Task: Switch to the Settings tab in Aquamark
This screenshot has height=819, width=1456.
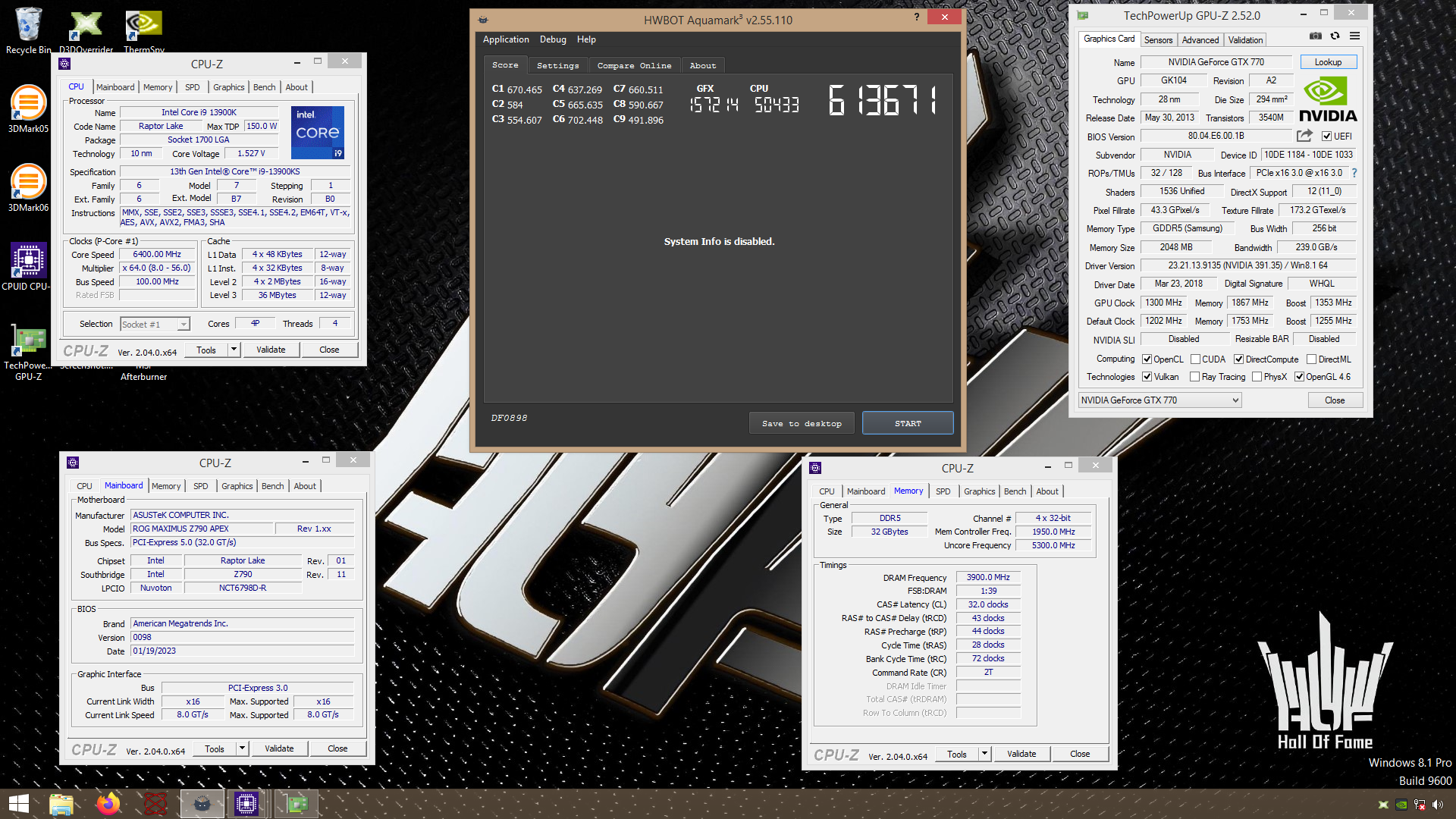Action: tap(557, 66)
